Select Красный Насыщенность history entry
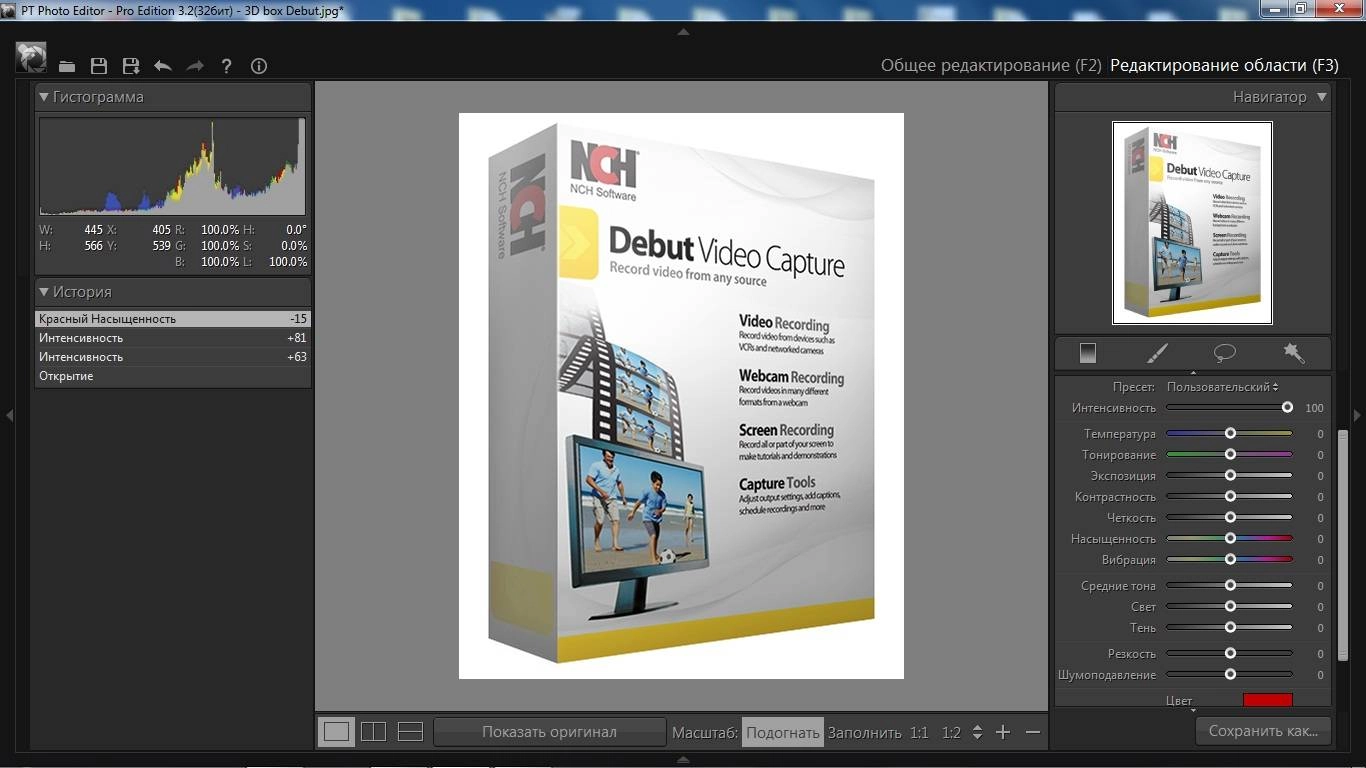This screenshot has height=768, width=1366. (x=173, y=319)
